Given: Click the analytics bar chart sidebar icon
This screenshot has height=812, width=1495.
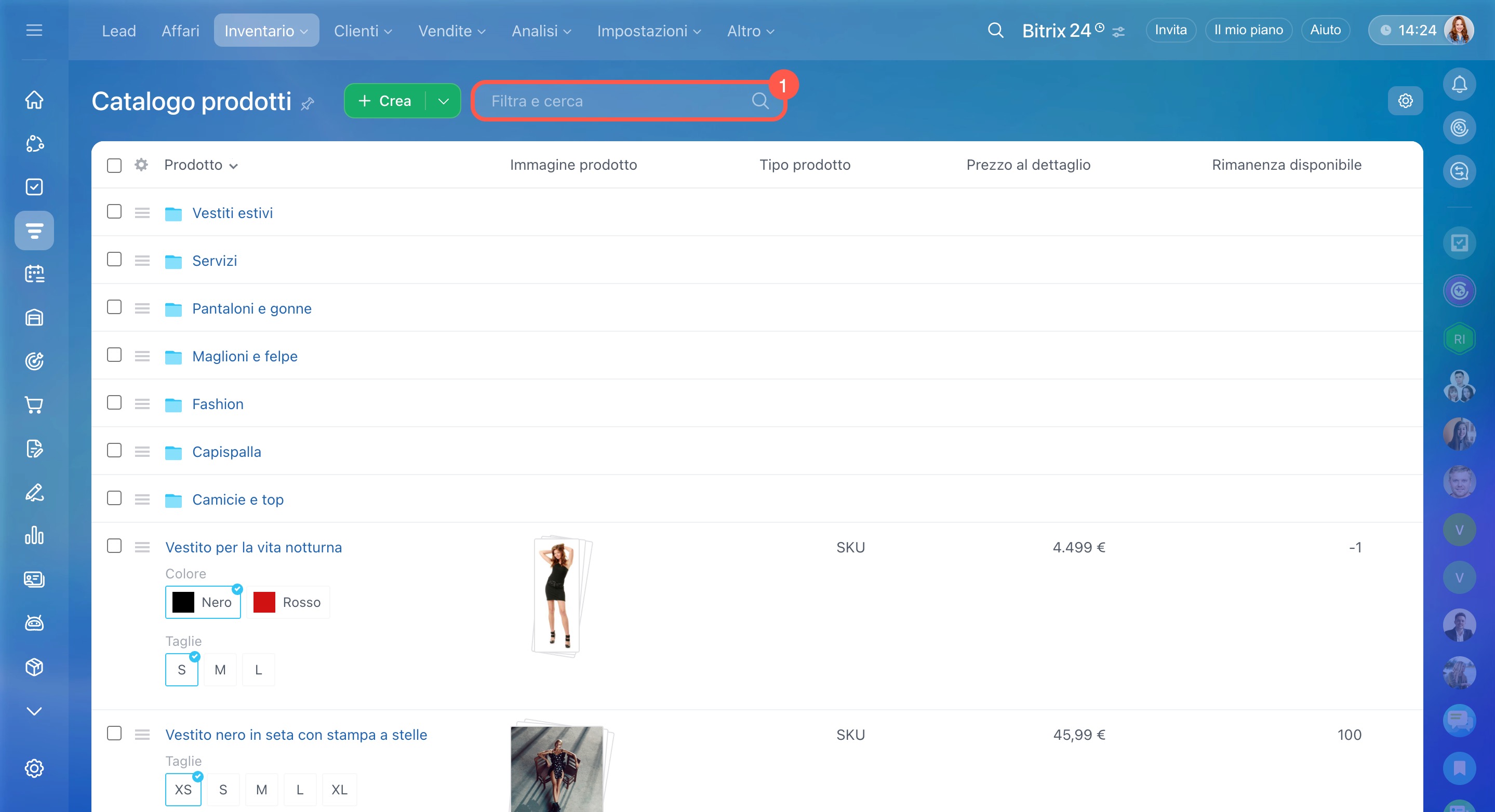Looking at the screenshot, I should coord(34,535).
